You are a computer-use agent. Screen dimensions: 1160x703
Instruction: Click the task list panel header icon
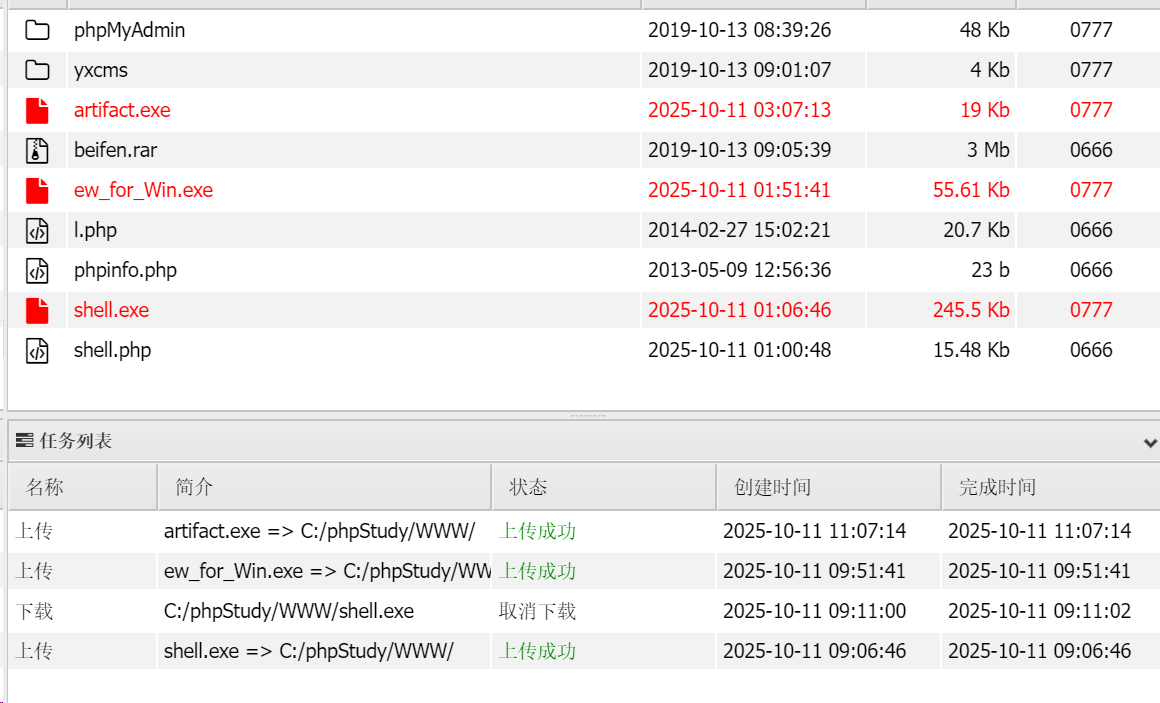click(25, 441)
